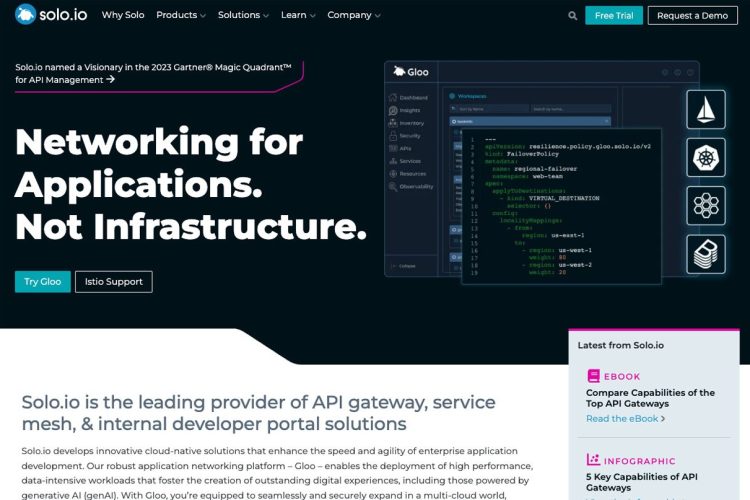
Task: Expand the Learn dropdown menu
Action: click(x=298, y=15)
